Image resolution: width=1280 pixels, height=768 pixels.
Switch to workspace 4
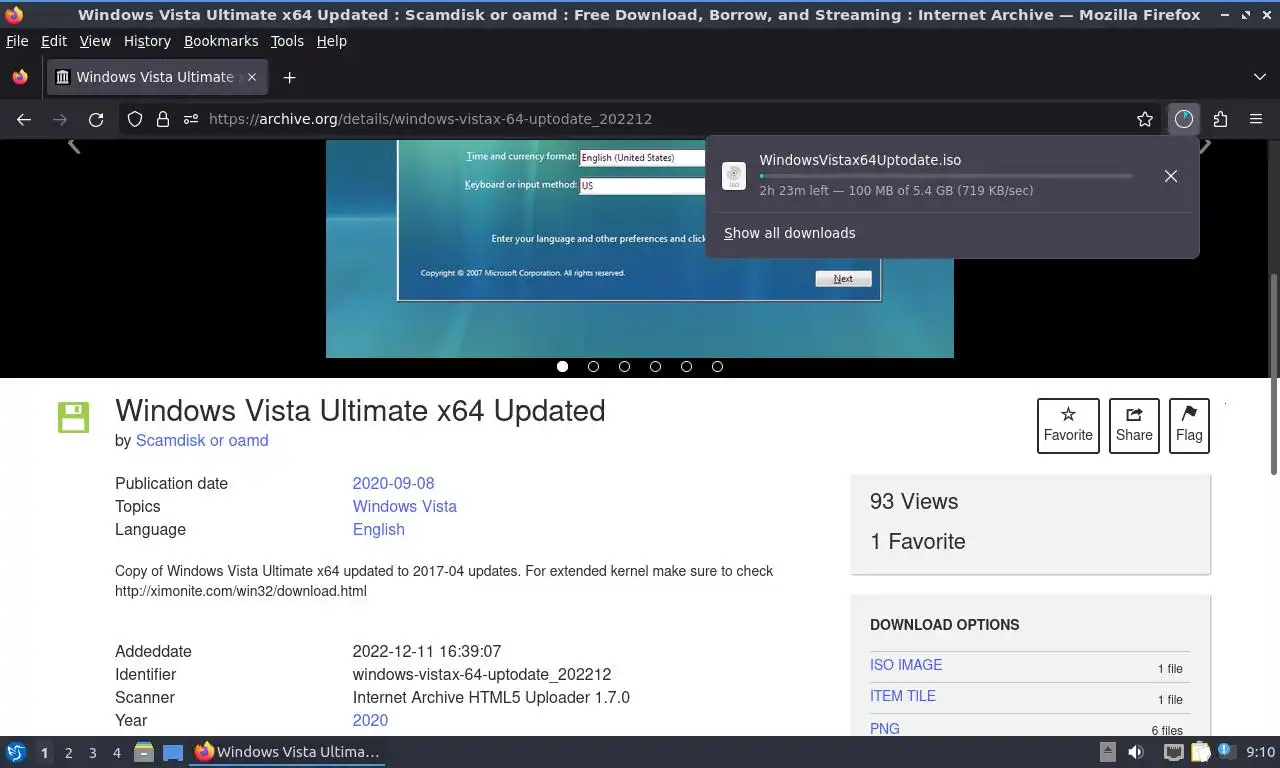(x=116, y=753)
